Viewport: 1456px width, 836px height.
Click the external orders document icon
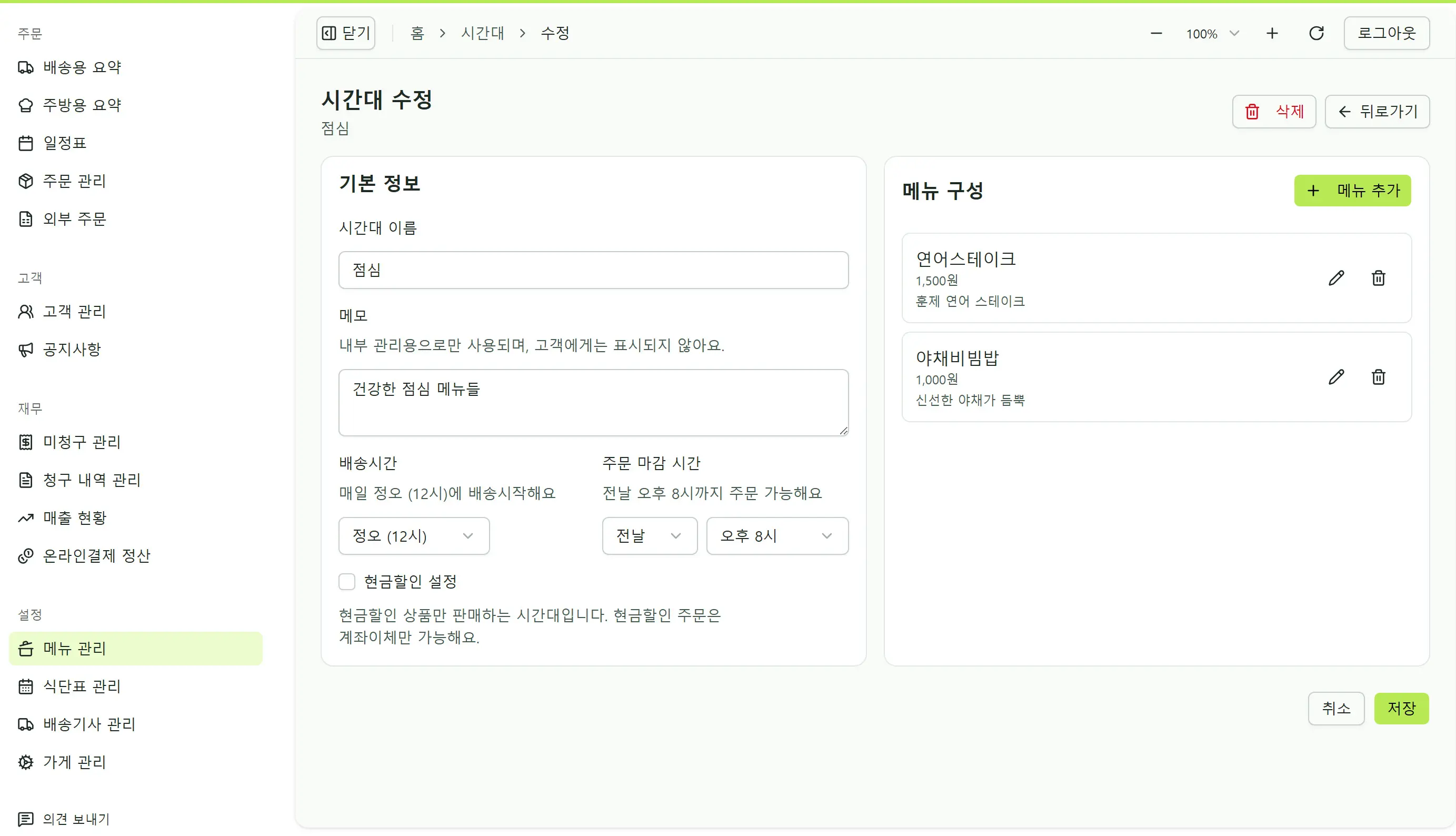26,219
